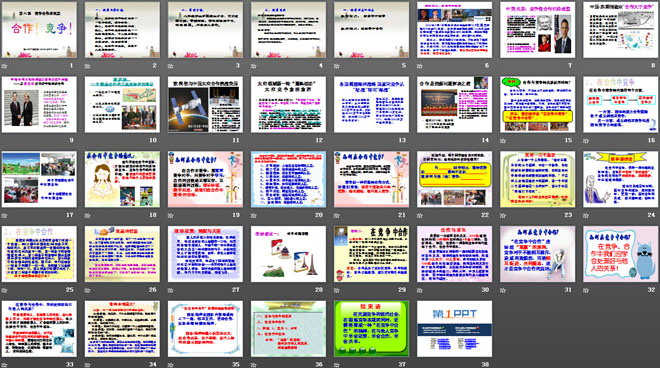Click the animation star icon under slide 21
The image size is (660, 368).
click(337, 216)
